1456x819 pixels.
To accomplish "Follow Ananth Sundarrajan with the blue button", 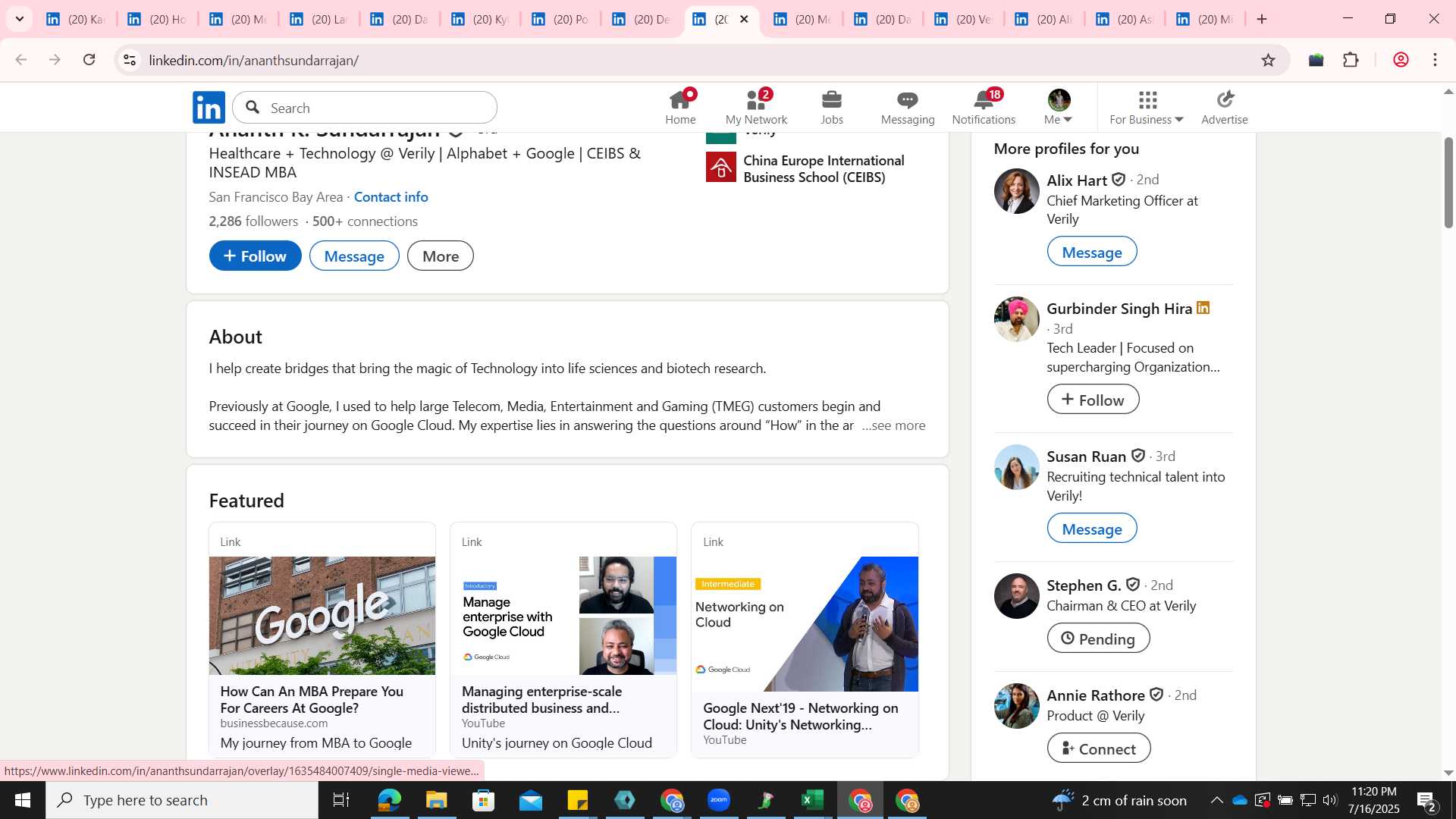I will tap(256, 256).
